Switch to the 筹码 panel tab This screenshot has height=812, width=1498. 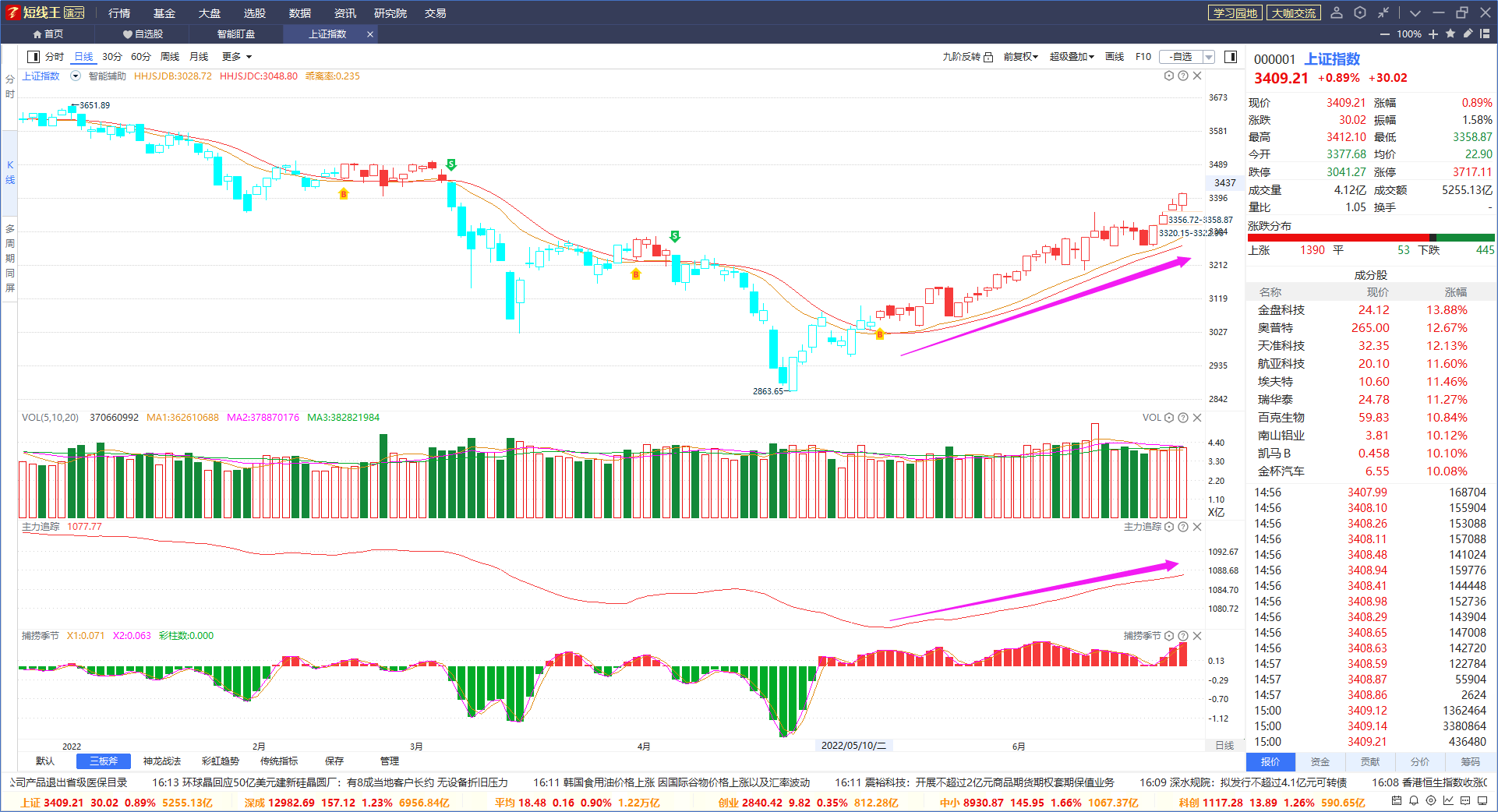click(x=1471, y=762)
